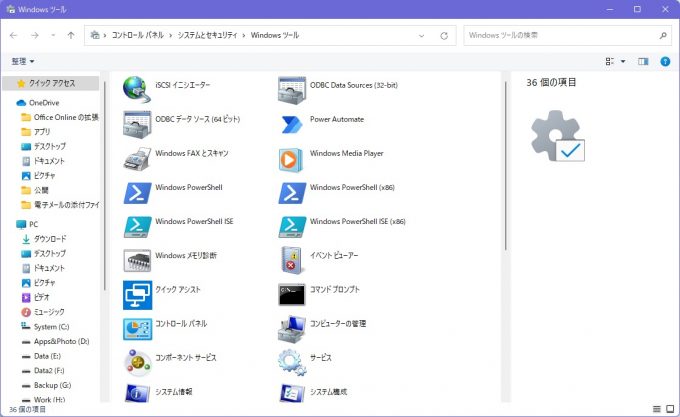Click the refresh address bar button

[x=444, y=36]
